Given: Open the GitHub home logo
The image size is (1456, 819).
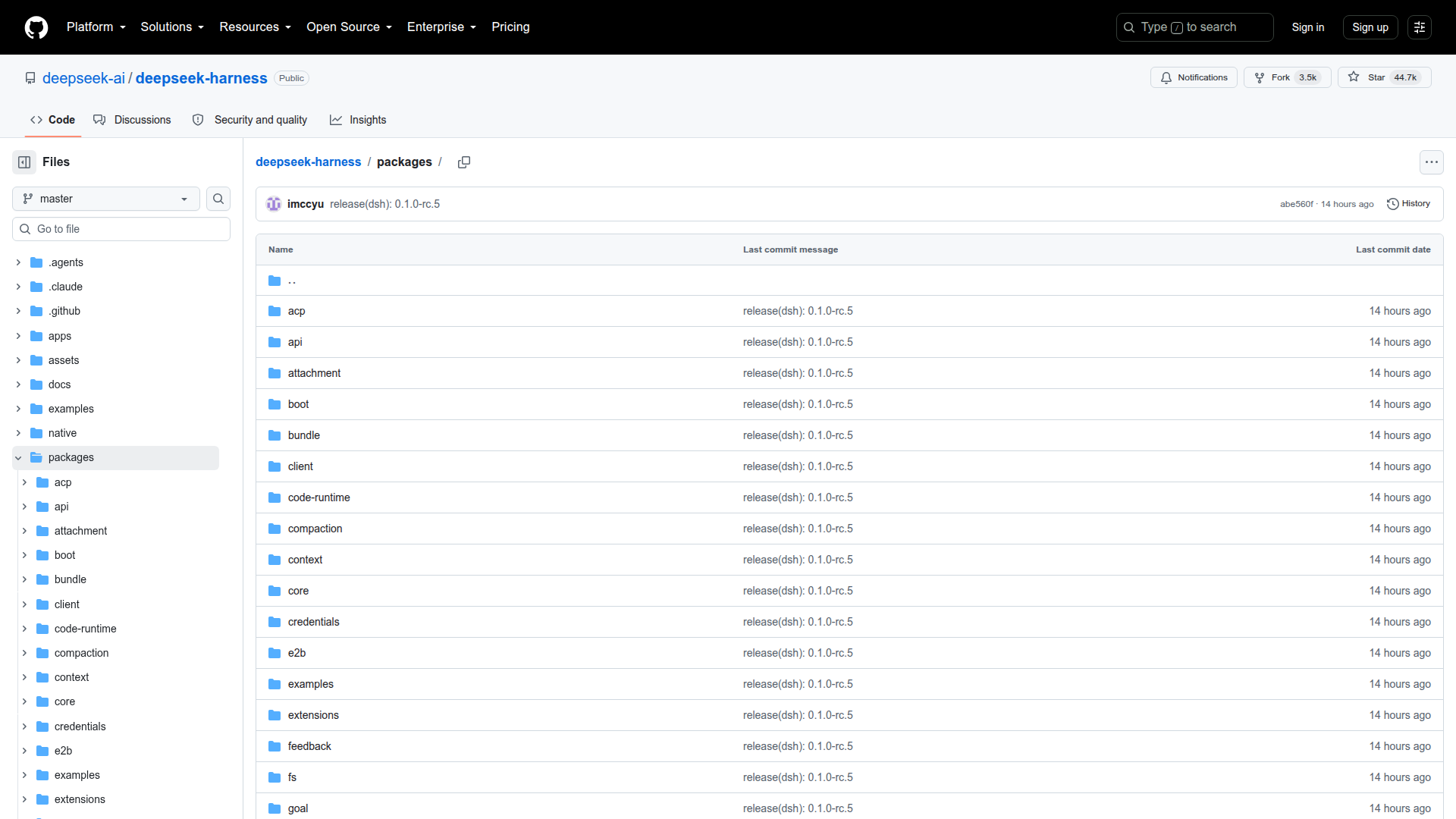Looking at the screenshot, I should coord(36,27).
